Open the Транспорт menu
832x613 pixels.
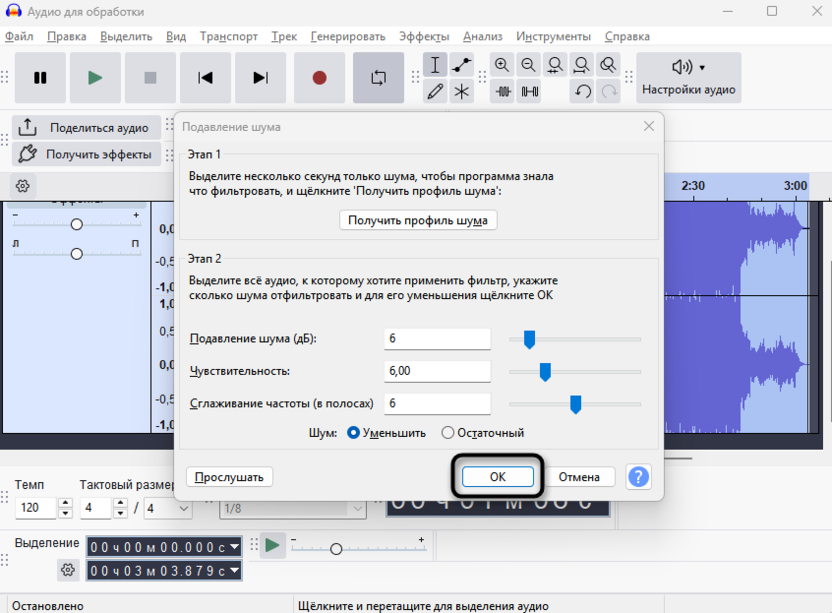(228, 35)
